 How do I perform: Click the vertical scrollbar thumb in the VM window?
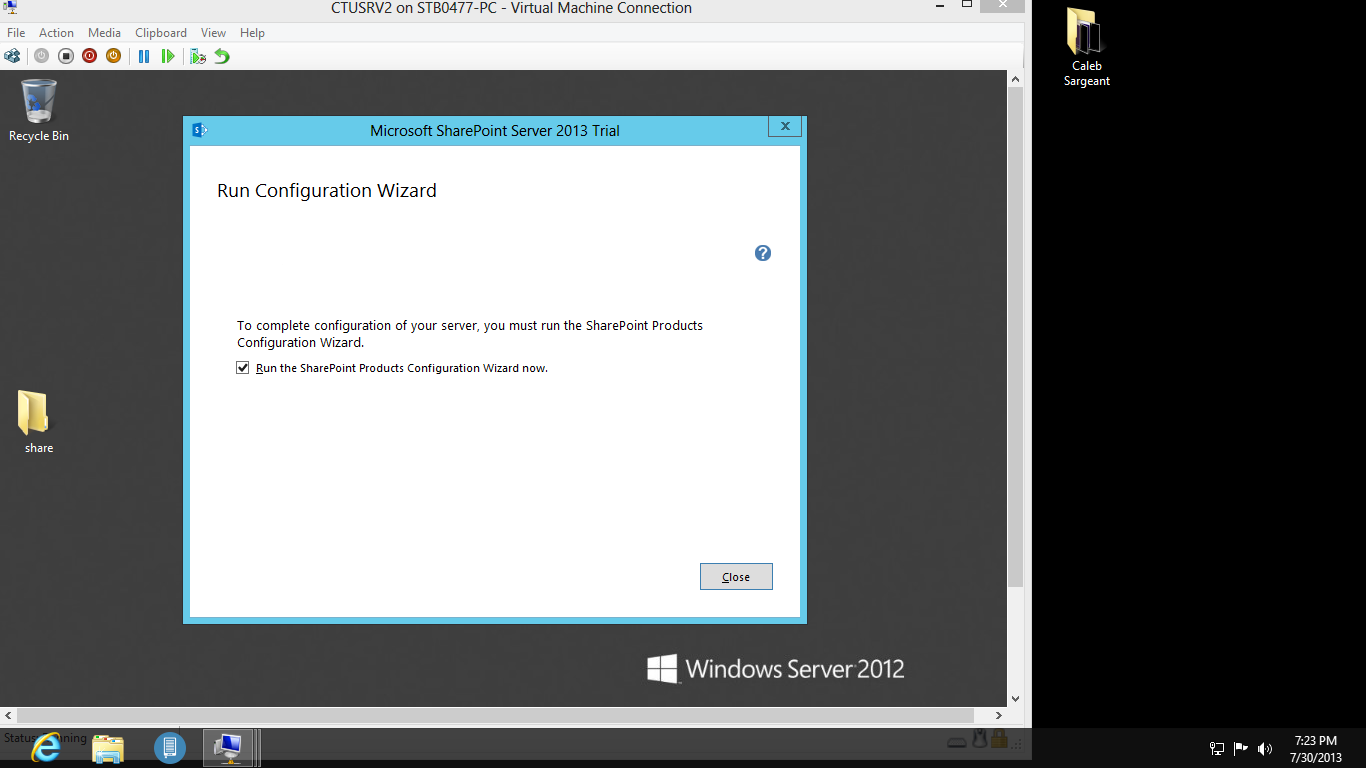click(1016, 336)
